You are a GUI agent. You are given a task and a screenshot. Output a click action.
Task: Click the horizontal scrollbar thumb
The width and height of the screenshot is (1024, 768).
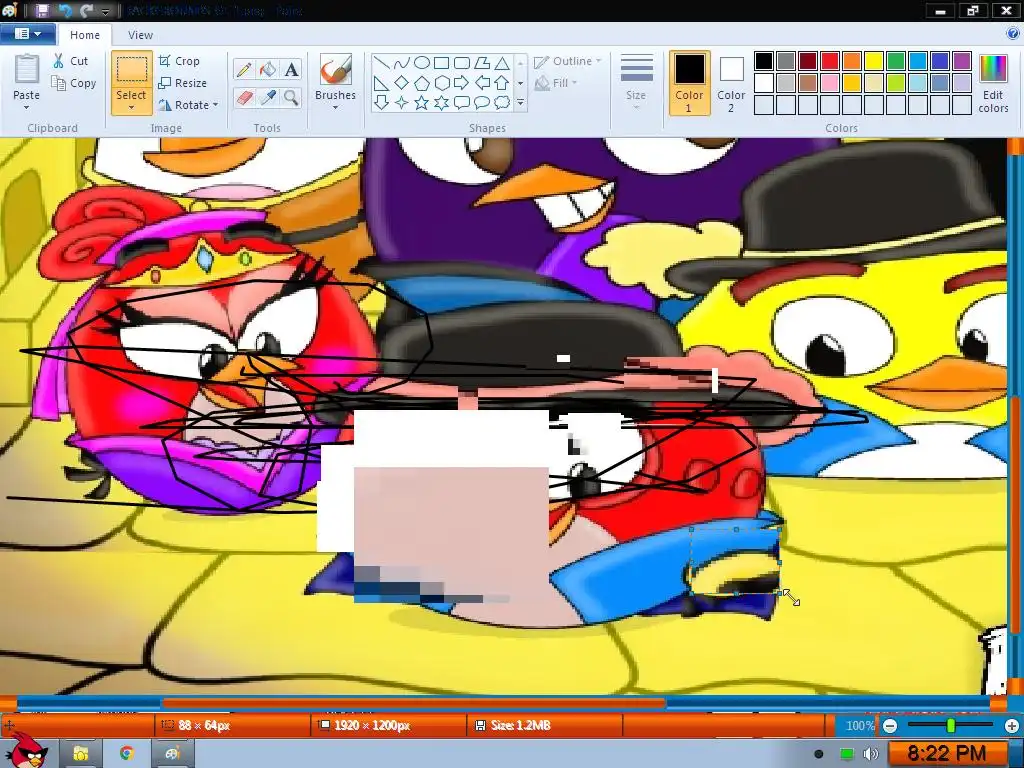(x=414, y=703)
